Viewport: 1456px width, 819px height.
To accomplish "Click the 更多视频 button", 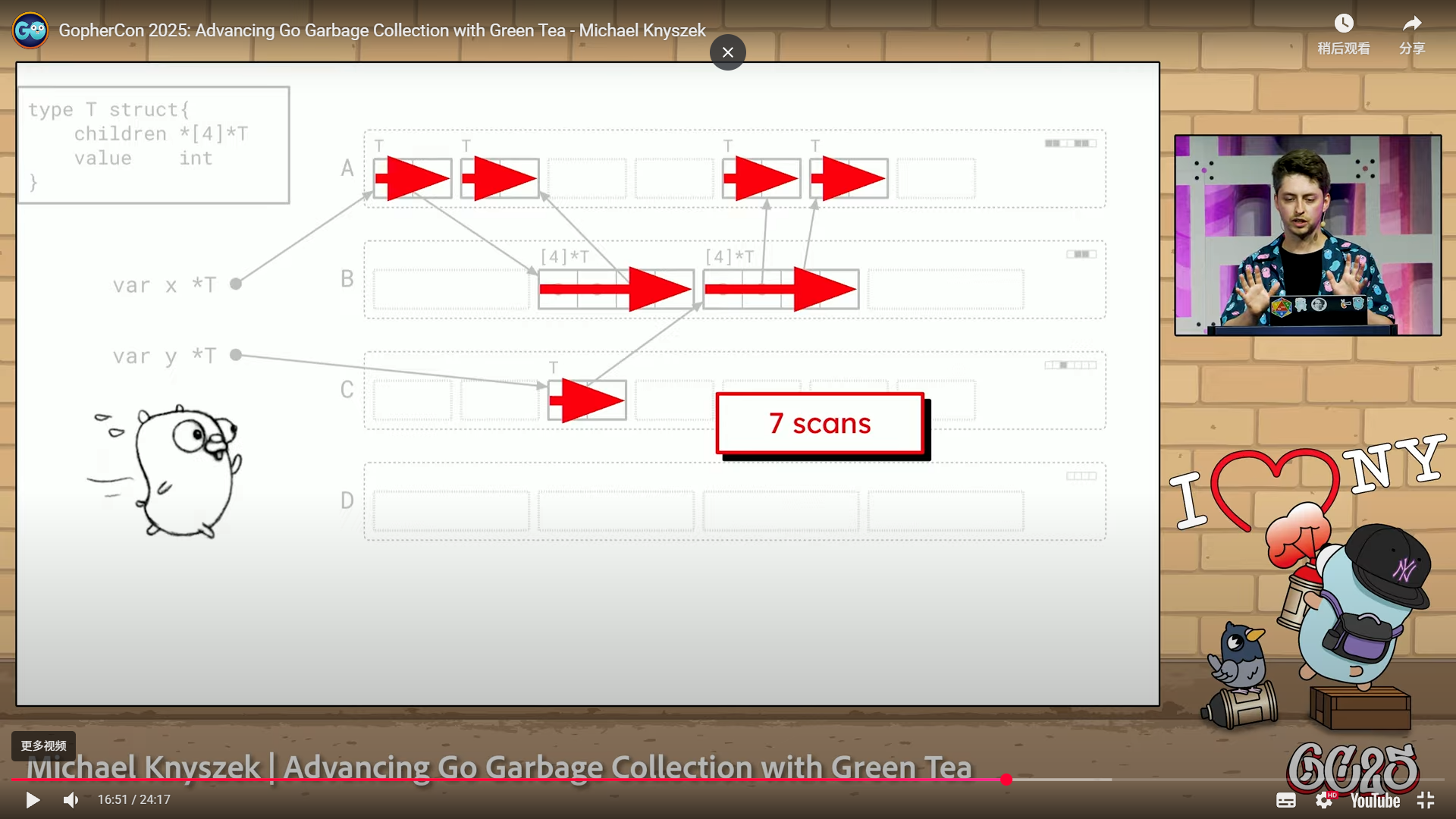I will (43, 745).
